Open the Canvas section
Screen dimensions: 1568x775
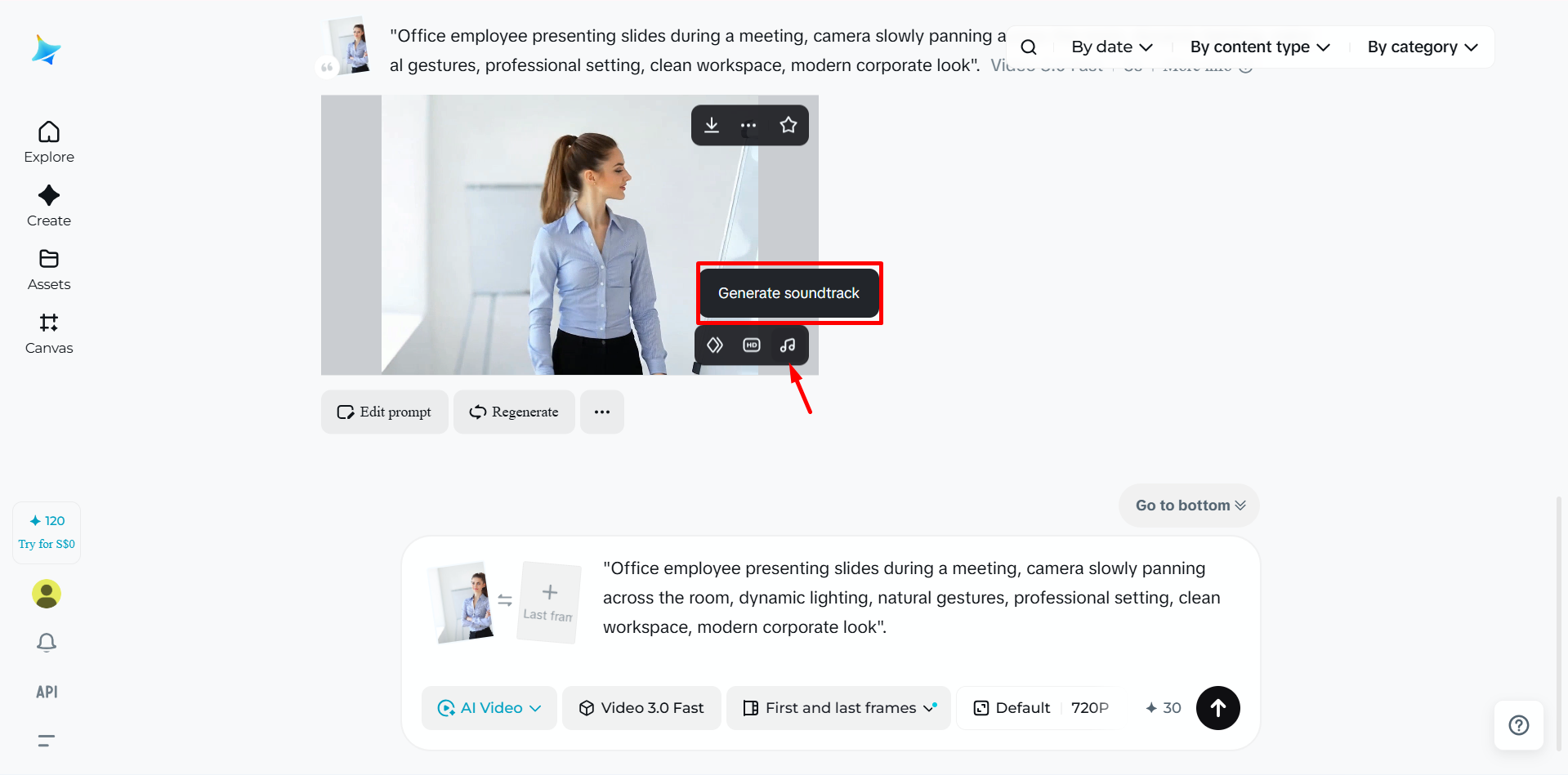coord(49,333)
